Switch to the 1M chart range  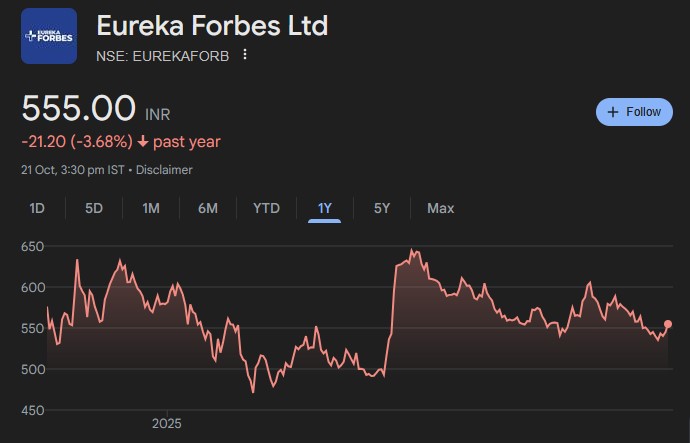point(151,208)
